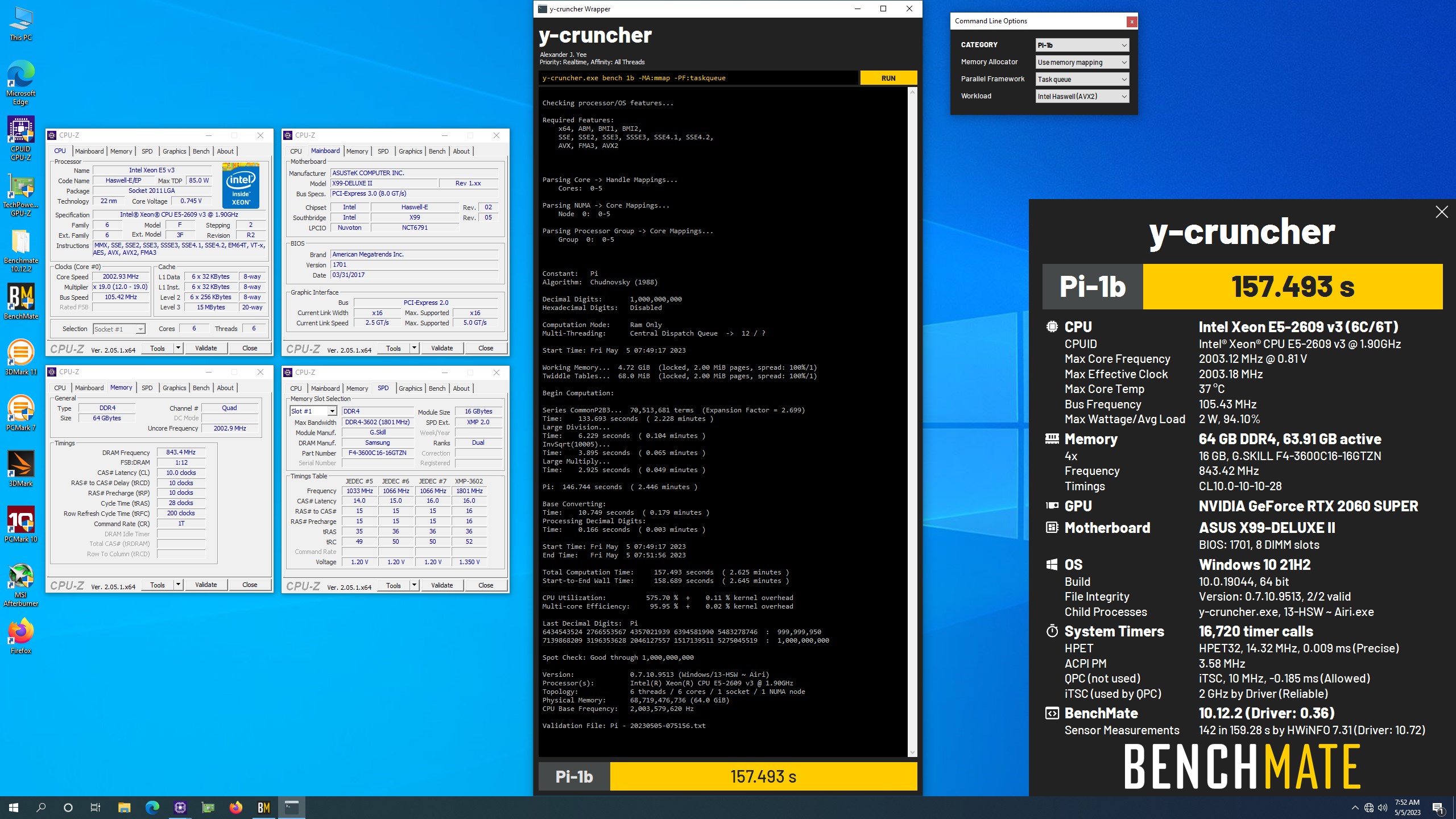Switch to BenchMate taskbar icon
The width and height of the screenshot is (1456, 819).
pyautogui.click(x=264, y=808)
